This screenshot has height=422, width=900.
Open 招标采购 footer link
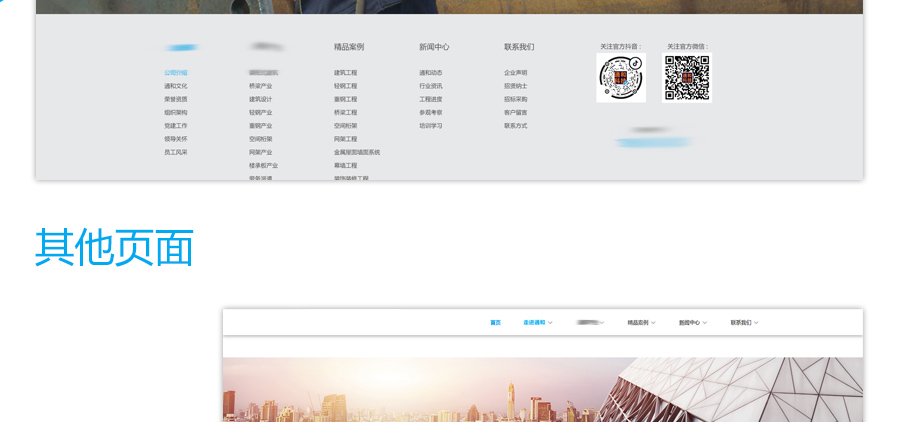click(515, 99)
